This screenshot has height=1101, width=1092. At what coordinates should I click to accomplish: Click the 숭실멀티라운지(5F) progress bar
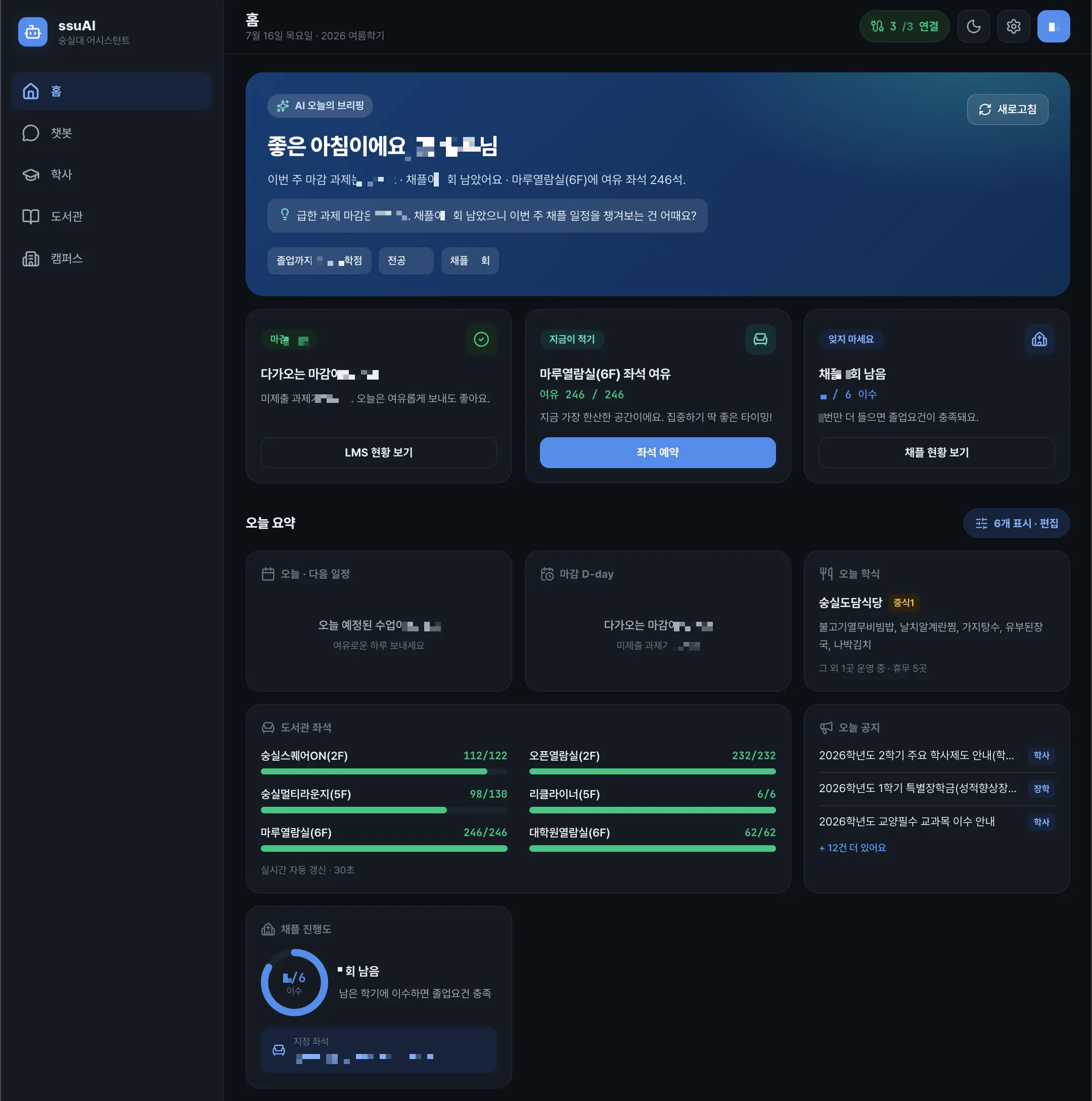click(x=384, y=810)
